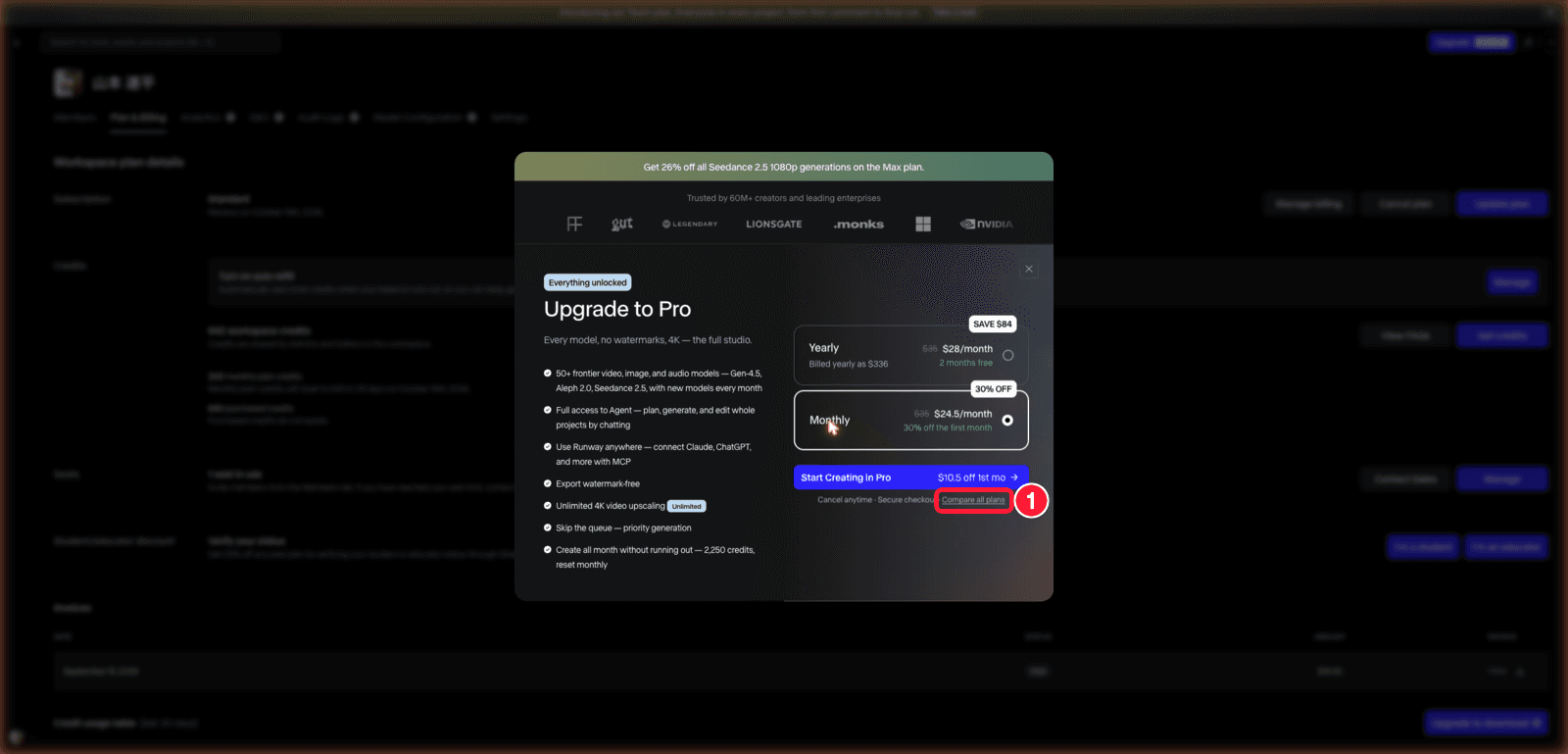This screenshot has width=1568, height=754.
Task: Click the Everything unlocked badge
Action: point(588,282)
